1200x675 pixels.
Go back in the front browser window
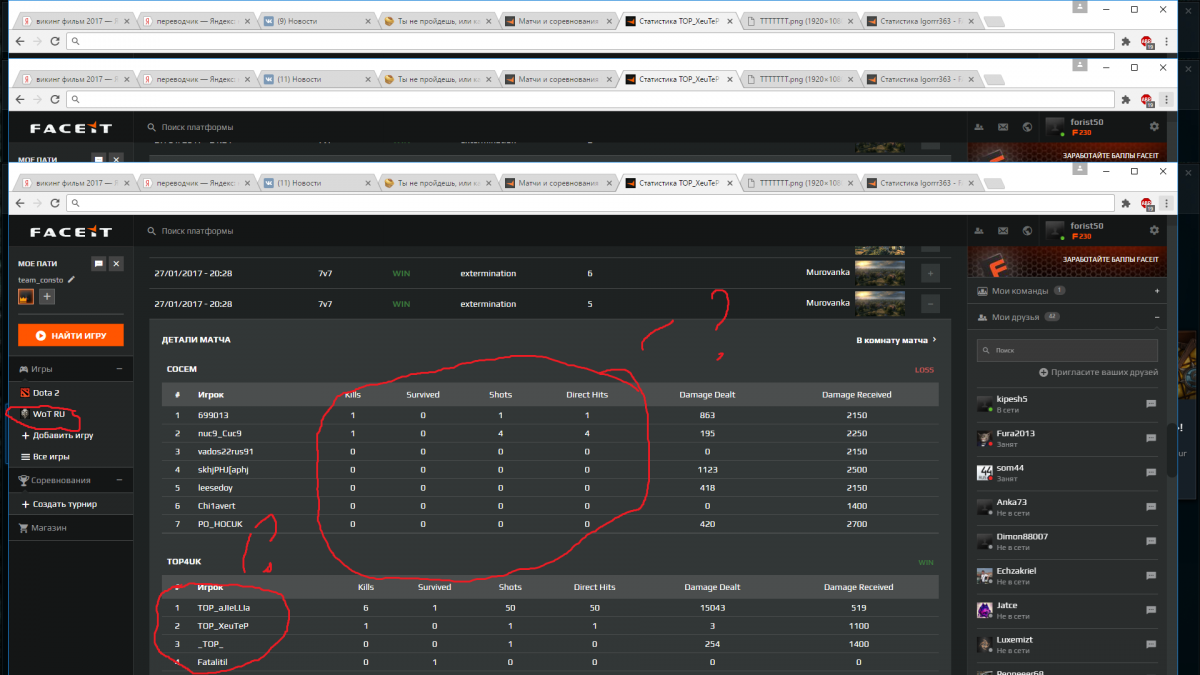point(19,203)
